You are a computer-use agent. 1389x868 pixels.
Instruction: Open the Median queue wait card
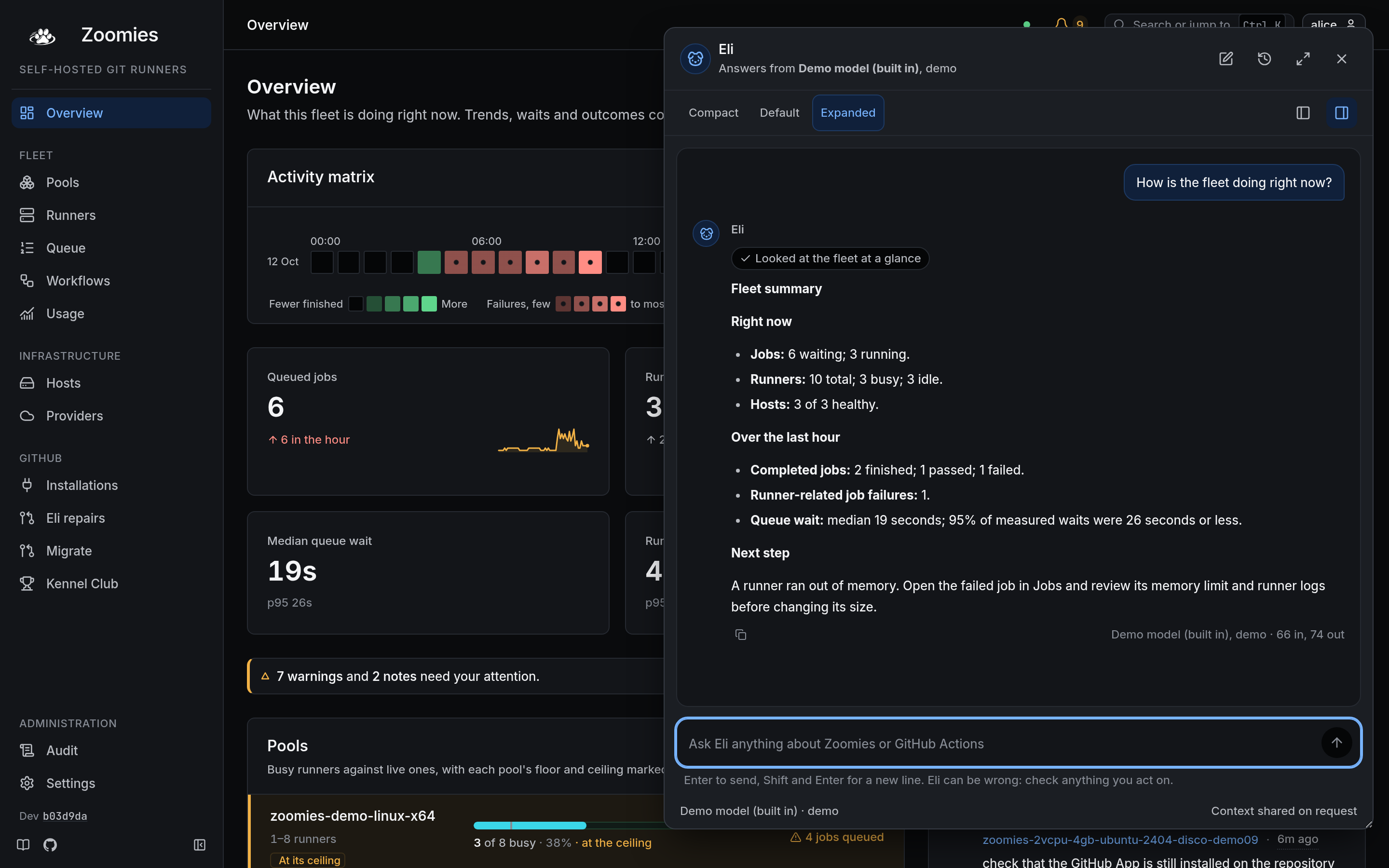(x=428, y=572)
